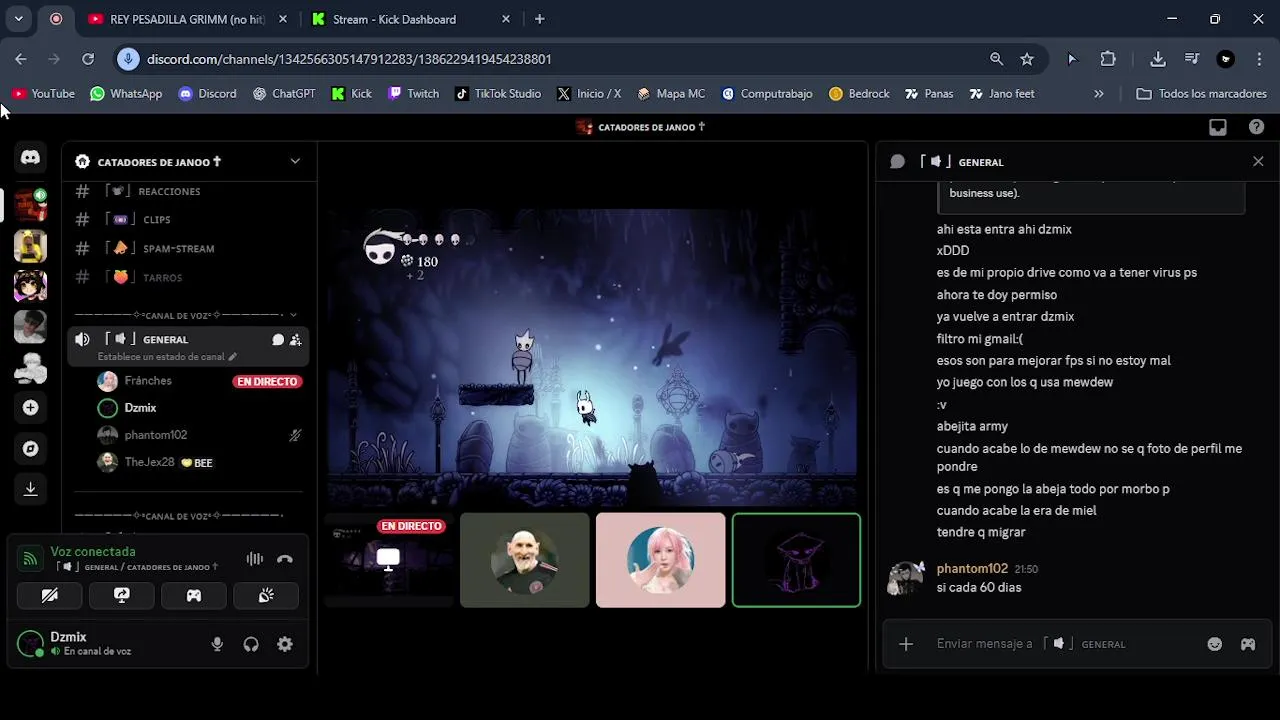Select GENERAL voice channel
The width and height of the screenshot is (1280, 720).
188,346
